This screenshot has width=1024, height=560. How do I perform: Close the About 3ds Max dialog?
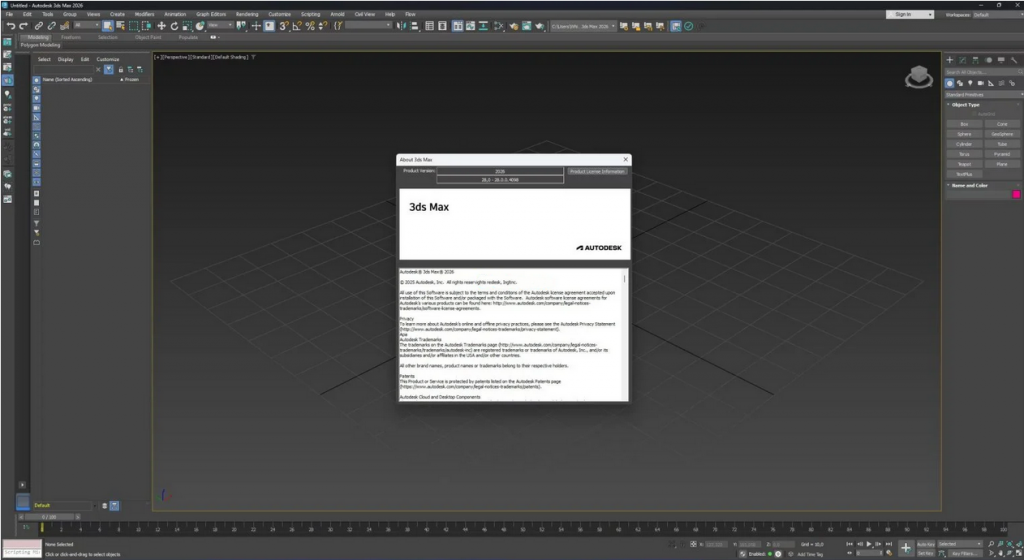pyautogui.click(x=626, y=159)
